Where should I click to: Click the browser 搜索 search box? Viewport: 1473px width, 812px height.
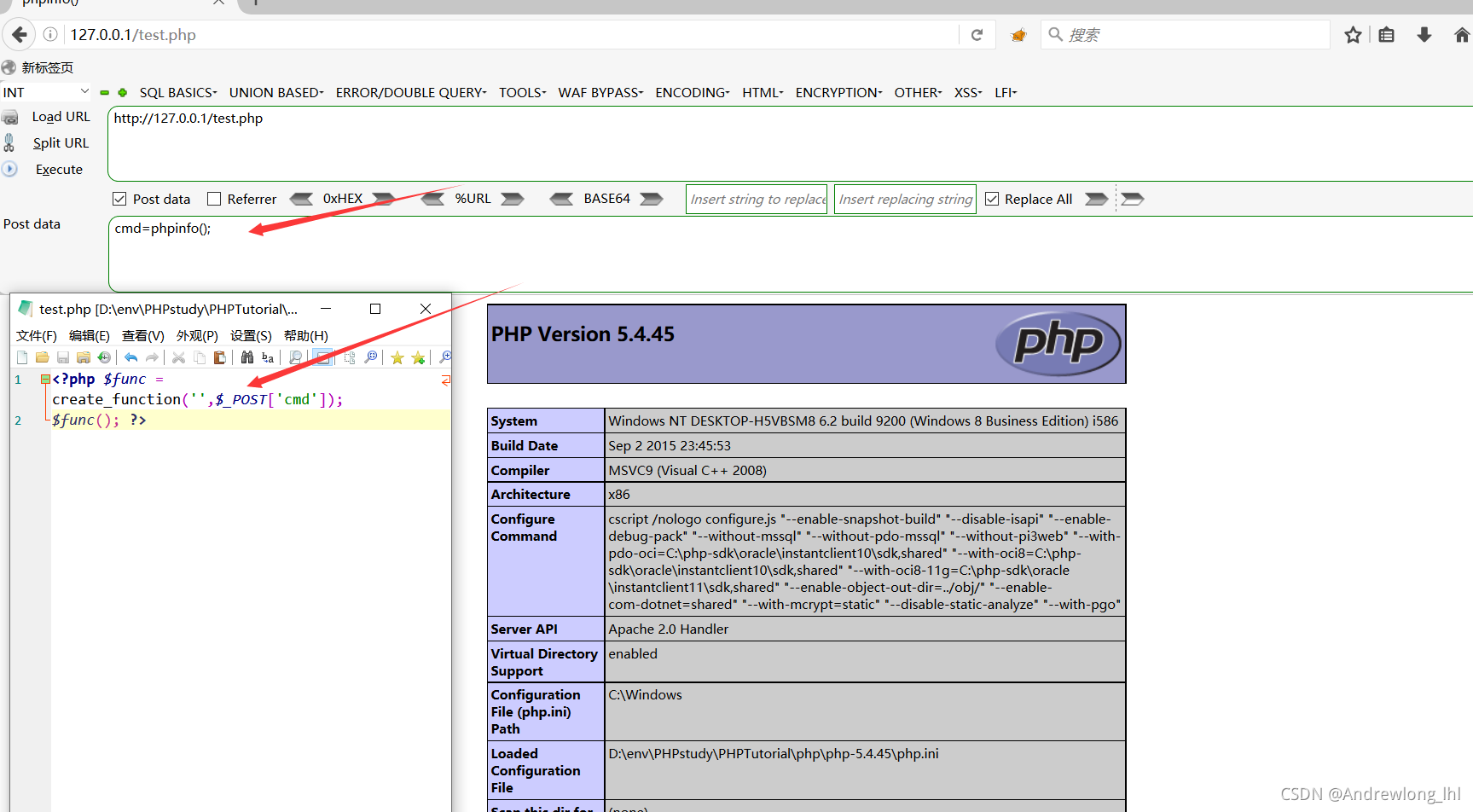(1186, 35)
